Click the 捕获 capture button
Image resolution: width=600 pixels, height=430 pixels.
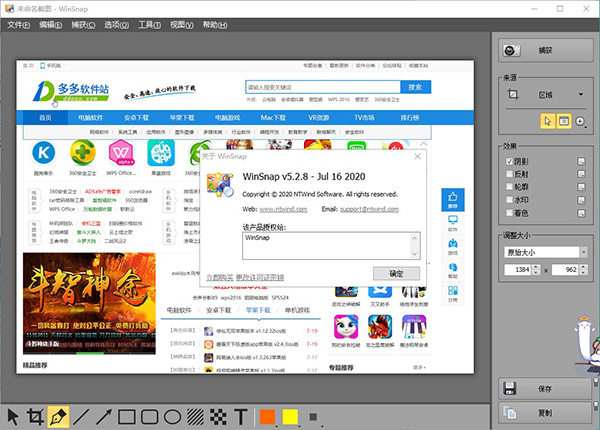546,50
